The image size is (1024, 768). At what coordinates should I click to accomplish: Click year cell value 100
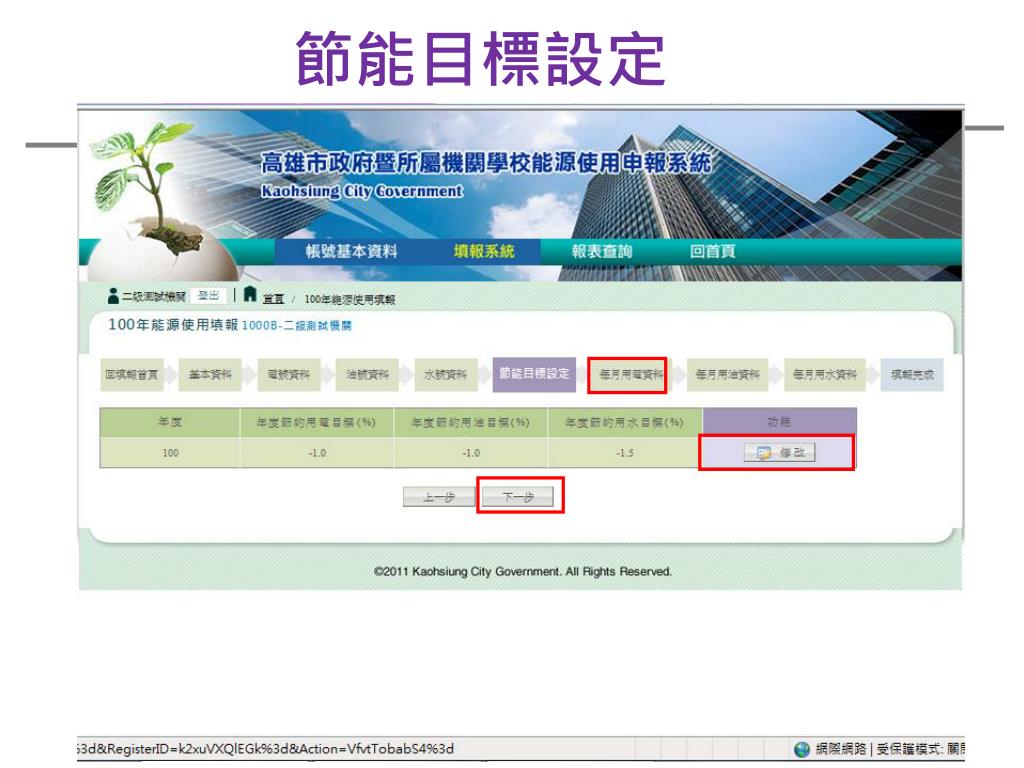170,453
